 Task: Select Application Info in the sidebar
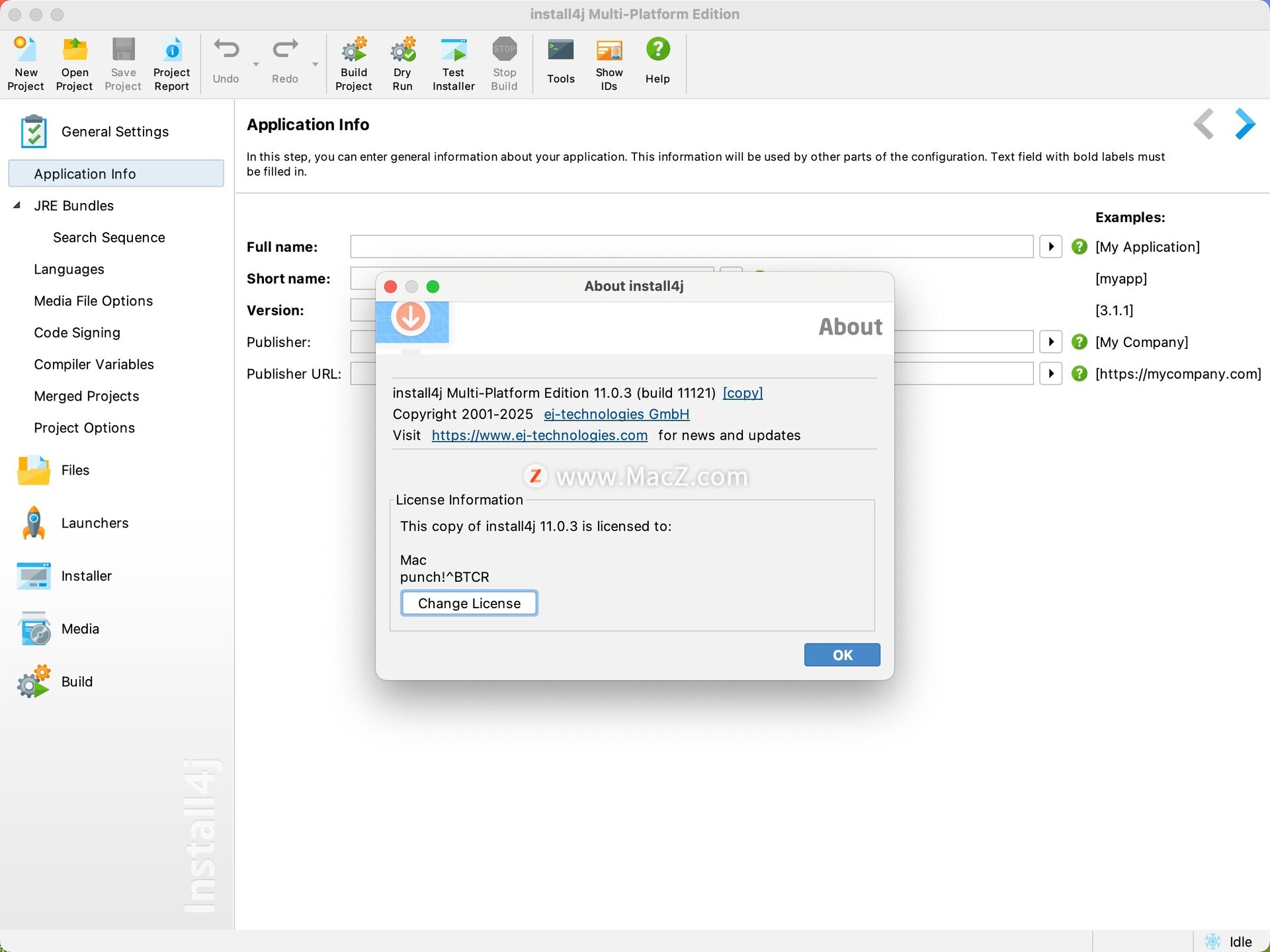click(116, 173)
